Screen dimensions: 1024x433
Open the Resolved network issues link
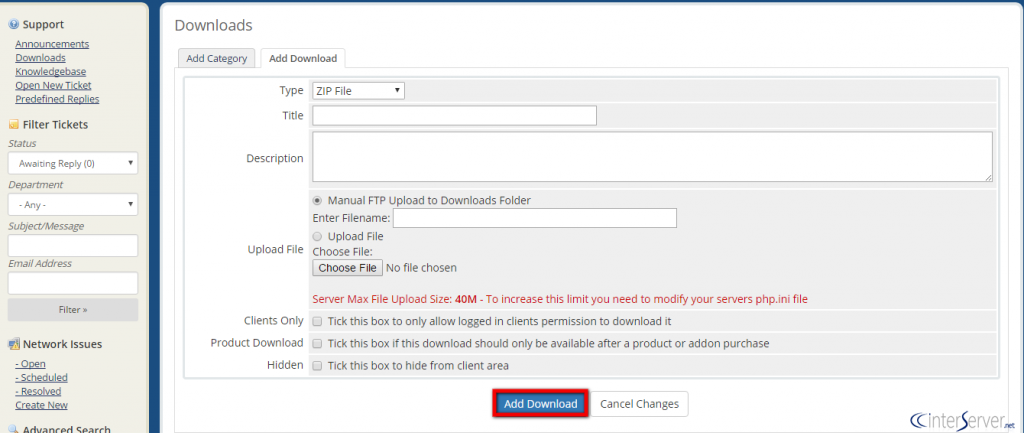tap(39, 391)
